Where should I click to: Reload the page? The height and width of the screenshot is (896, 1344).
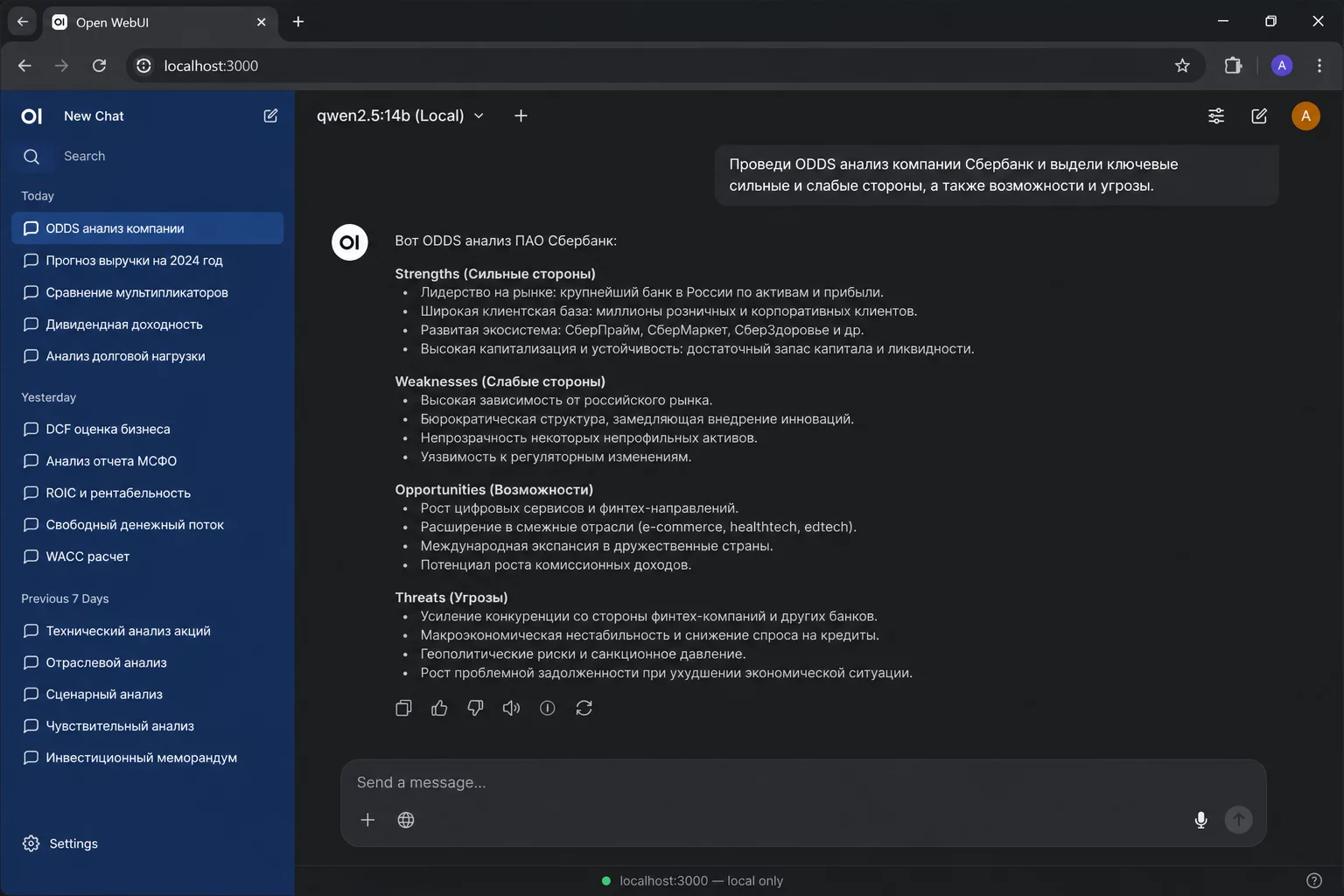[x=100, y=66]
